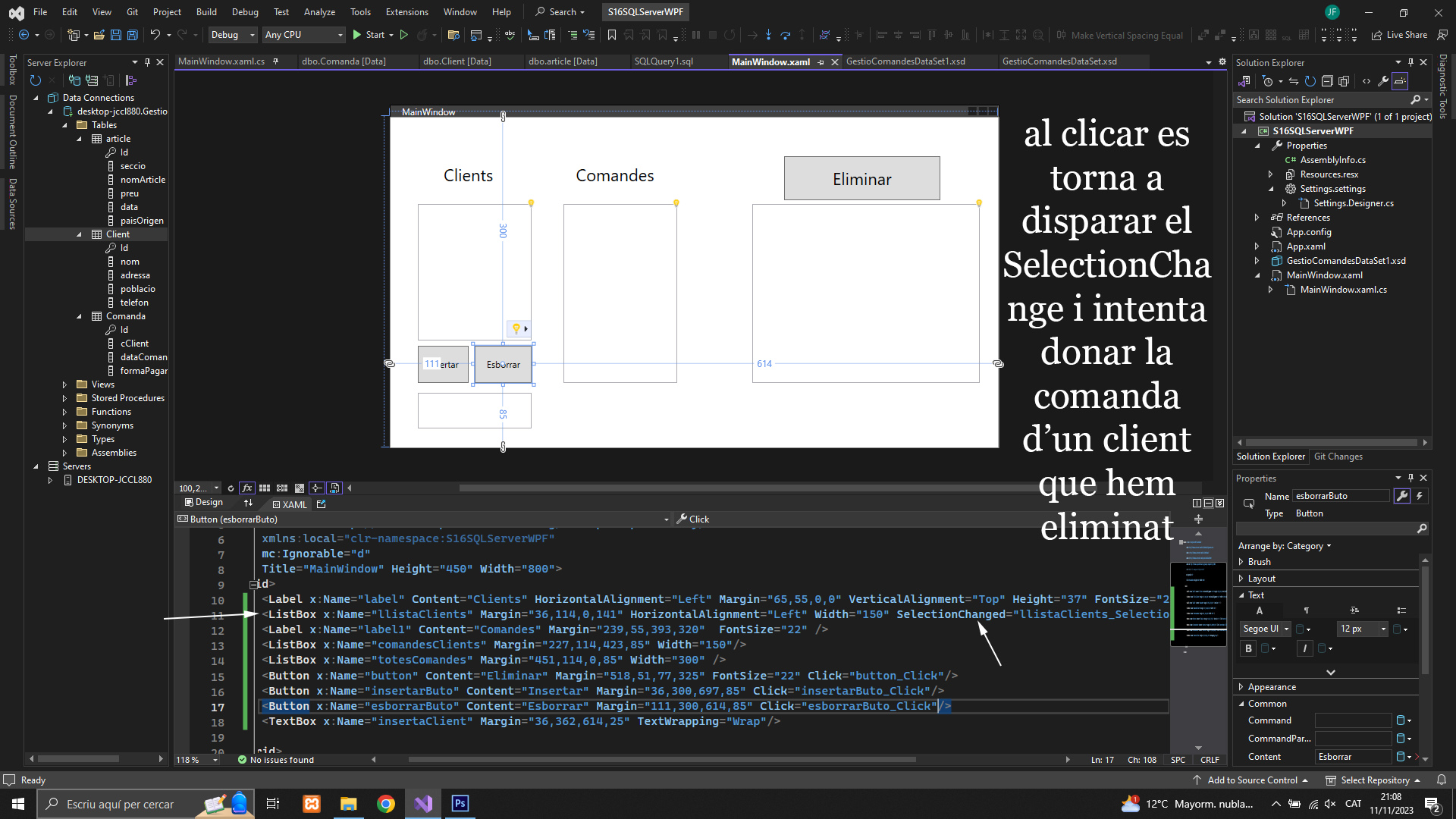Click the green Start debugging play icon
This screenshot has width=1456, height=819.
[356, 35]
